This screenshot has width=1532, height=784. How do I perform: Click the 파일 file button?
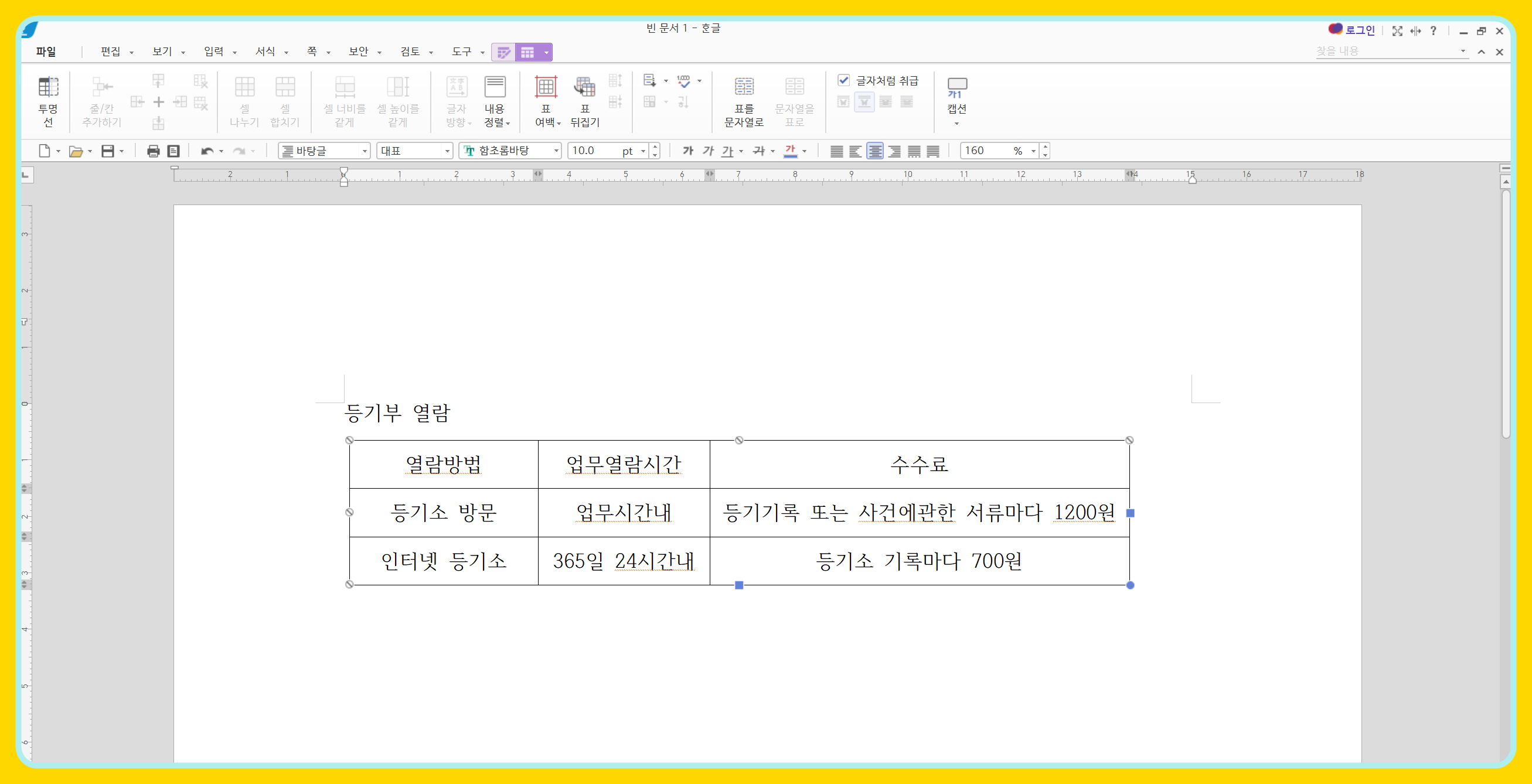pos(46,52)
